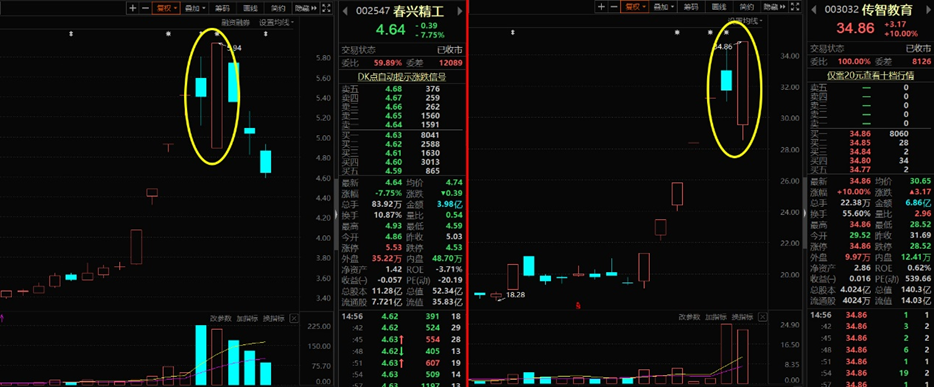The height and width of the screenshot is (387, 934).
Task: Close the 传智教育 volume indicator panel
Action: [x=762, y=317]
